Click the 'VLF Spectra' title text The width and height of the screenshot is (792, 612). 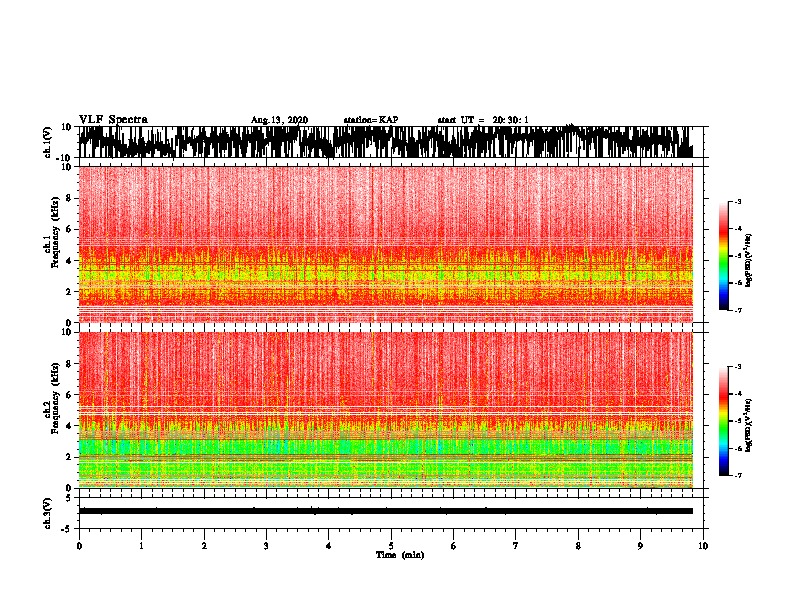(113, 120)
